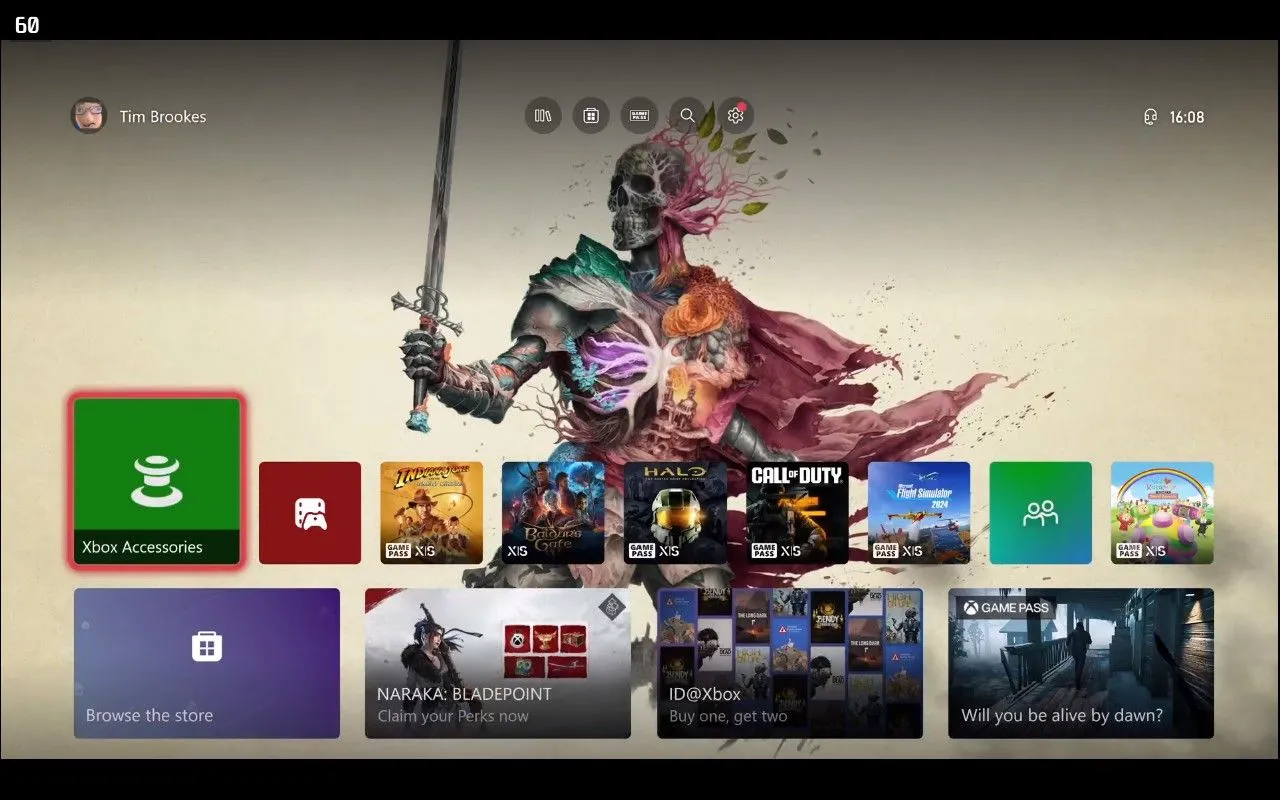The width and height of the screenshot is (1280, 800).
Task: Open Halo: The Master Chief Collection tile
Action: click(x=674, y=512)
